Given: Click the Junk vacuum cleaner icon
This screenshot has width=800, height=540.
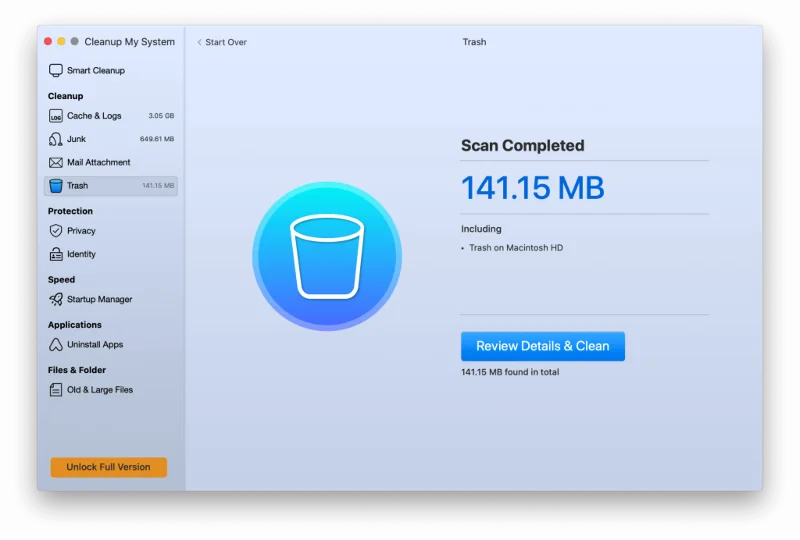Looking at the screenshot, I should 56,139.
